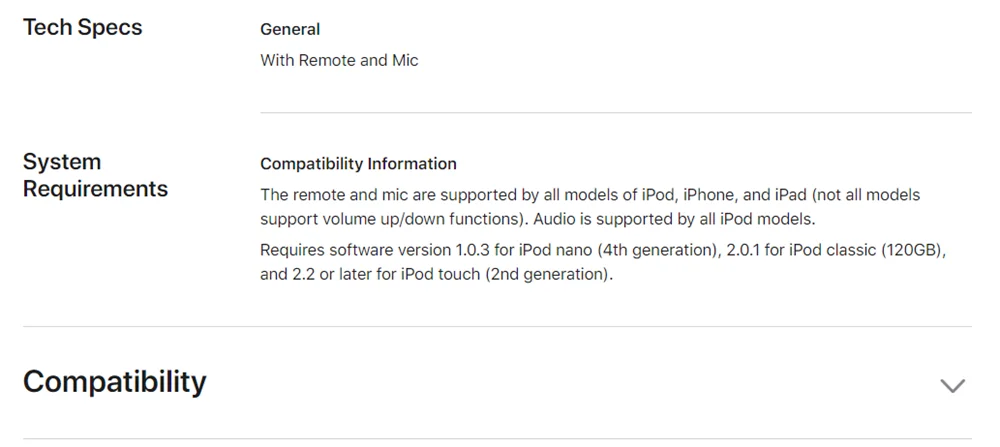
Task: Click the 'With Remote and Mic' text
Action: coord(339,61)
